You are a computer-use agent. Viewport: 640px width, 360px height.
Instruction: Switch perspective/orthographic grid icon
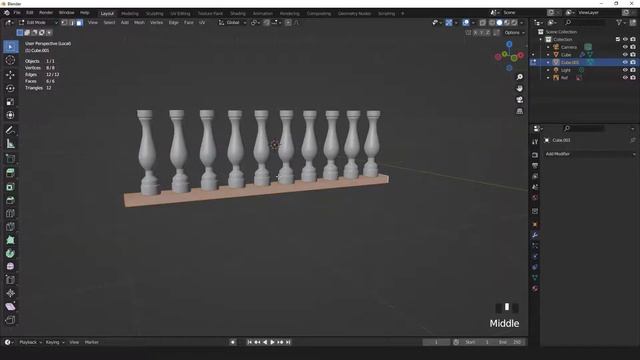tap(520, 111)
